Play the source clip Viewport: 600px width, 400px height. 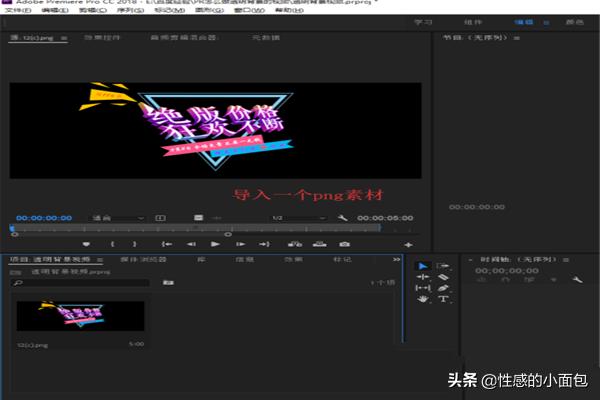[215, 244]
